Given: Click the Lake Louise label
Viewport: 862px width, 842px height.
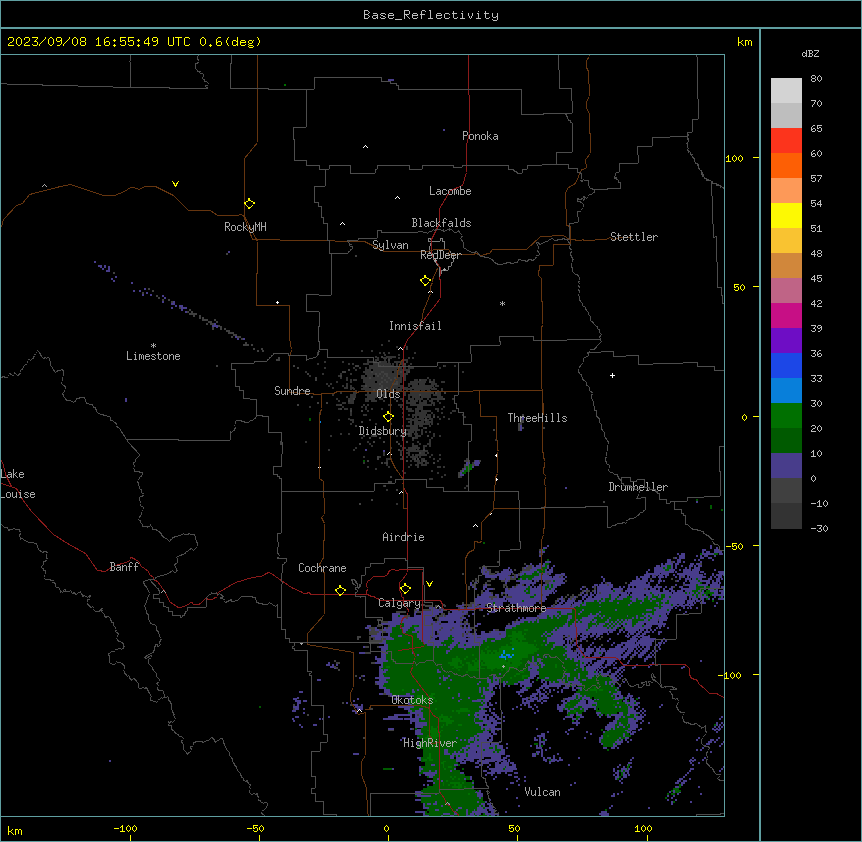Looking at the screenshot, I should click(18, 484).
